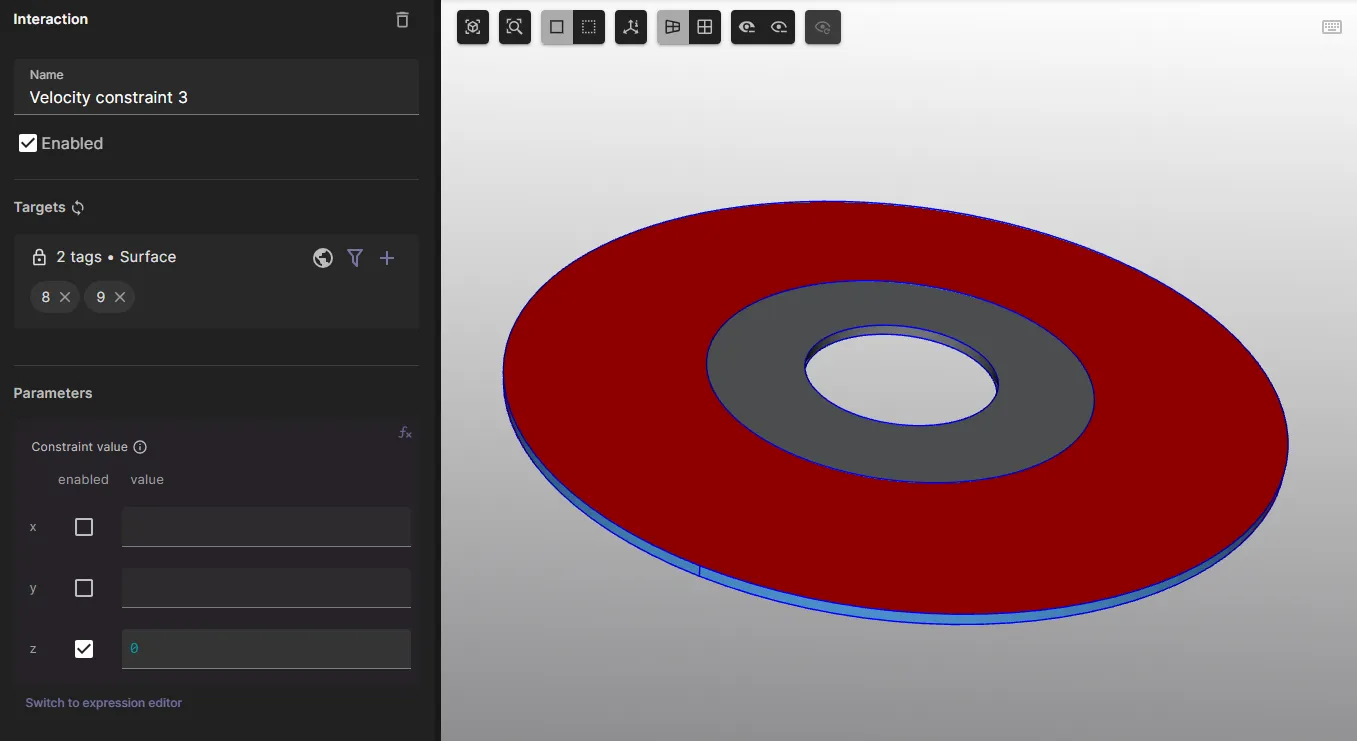Delete the interaction using the trash icon
The height and width of the screenshot is (741, 1357).
(x=402, y=20)
